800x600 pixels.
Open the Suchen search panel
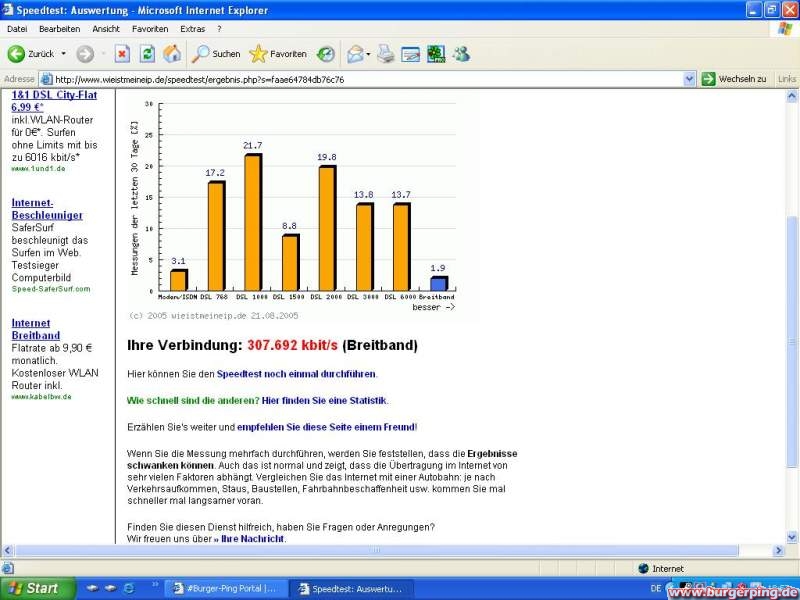[217, 54]
